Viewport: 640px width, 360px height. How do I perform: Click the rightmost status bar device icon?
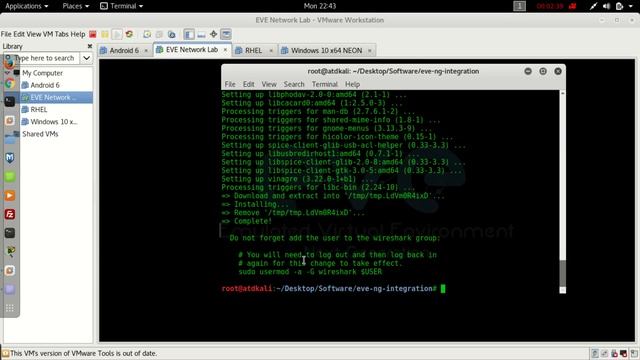click(634, 353)
